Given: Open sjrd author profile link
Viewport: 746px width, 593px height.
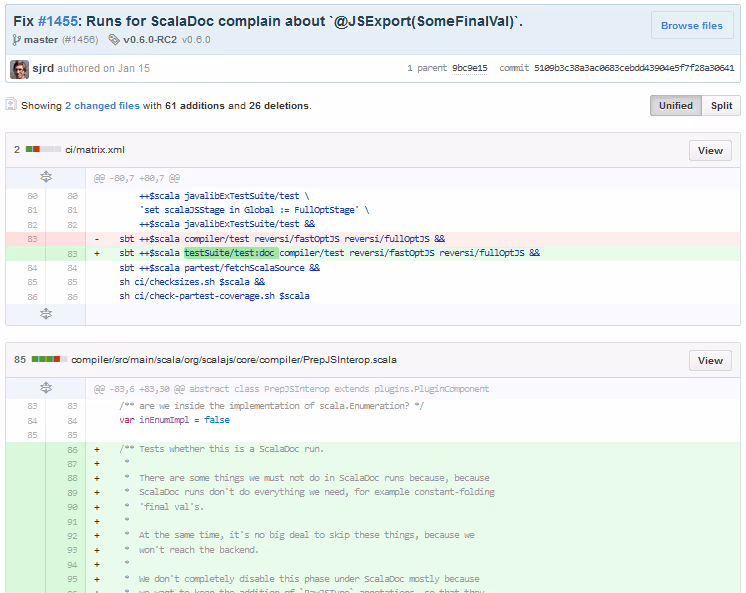Looking at the screenshot, I should (x=43, y=69).
